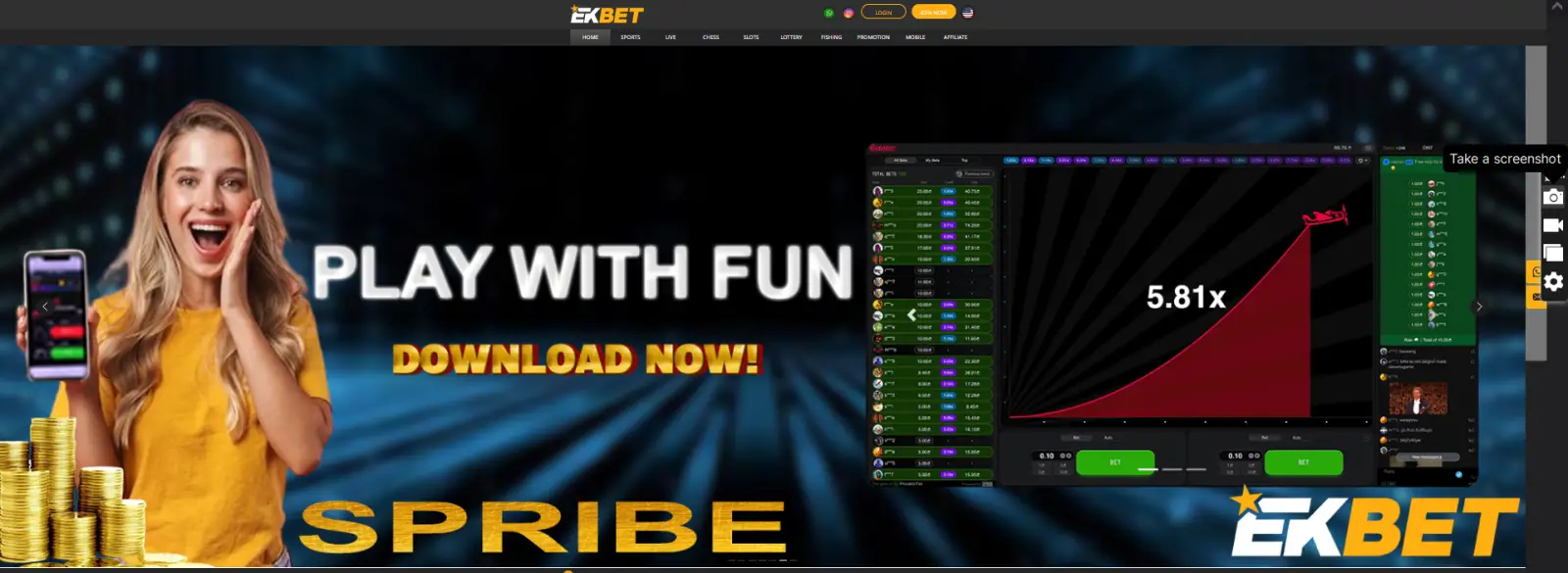This screenshot has height=573, width=1568.
Task: Click the LOGIN button
Action: click(x=883, y=13)
